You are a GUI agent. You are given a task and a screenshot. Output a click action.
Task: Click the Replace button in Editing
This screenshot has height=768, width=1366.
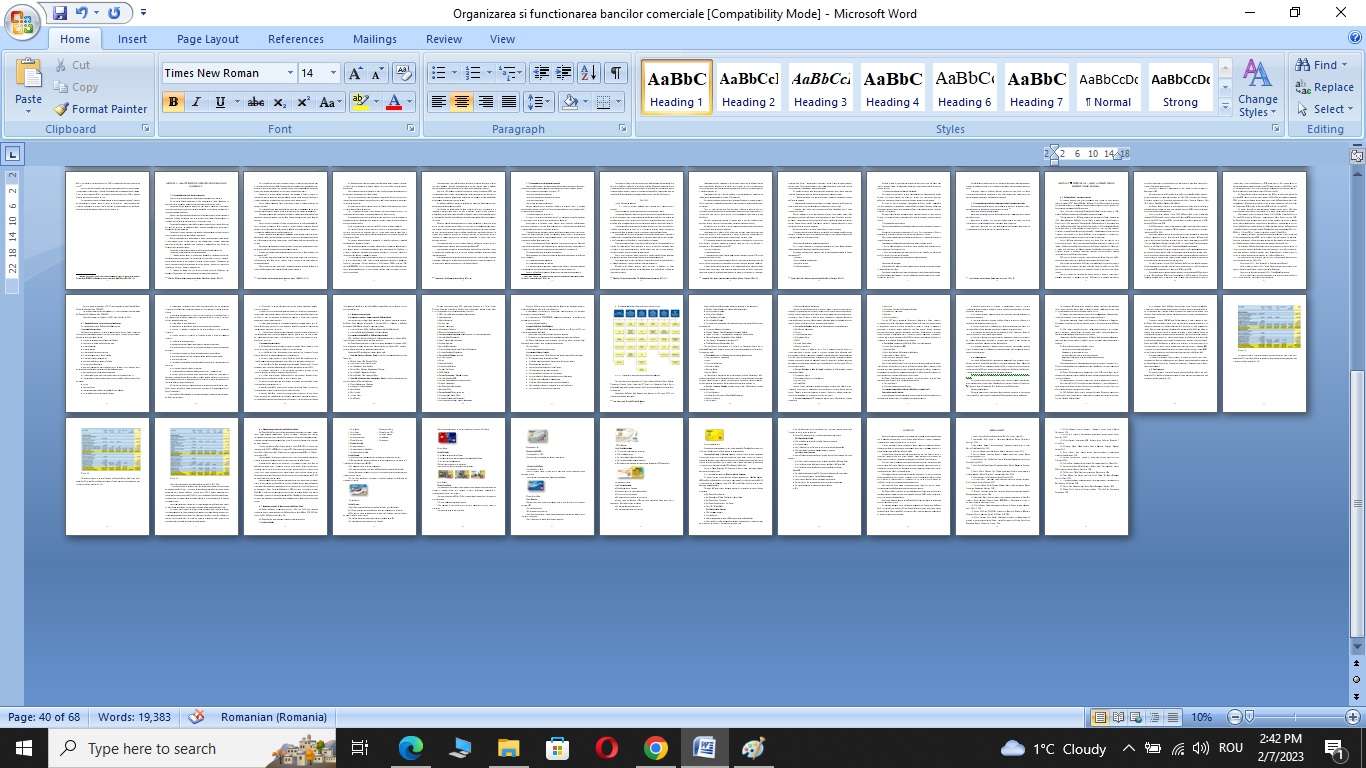pyautogui.click(x=1324, y=87)
